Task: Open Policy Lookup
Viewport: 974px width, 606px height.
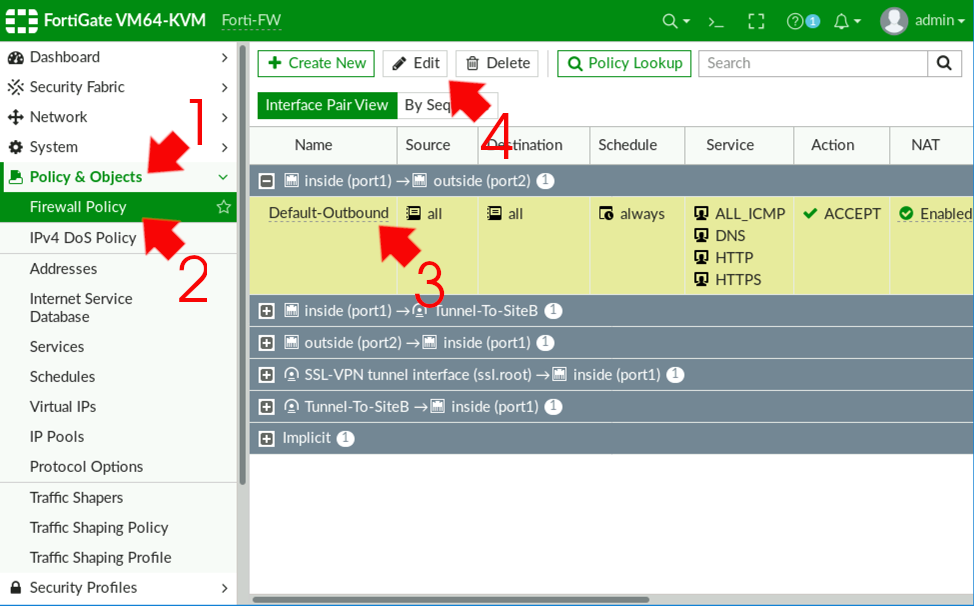Action: (624, 63)
